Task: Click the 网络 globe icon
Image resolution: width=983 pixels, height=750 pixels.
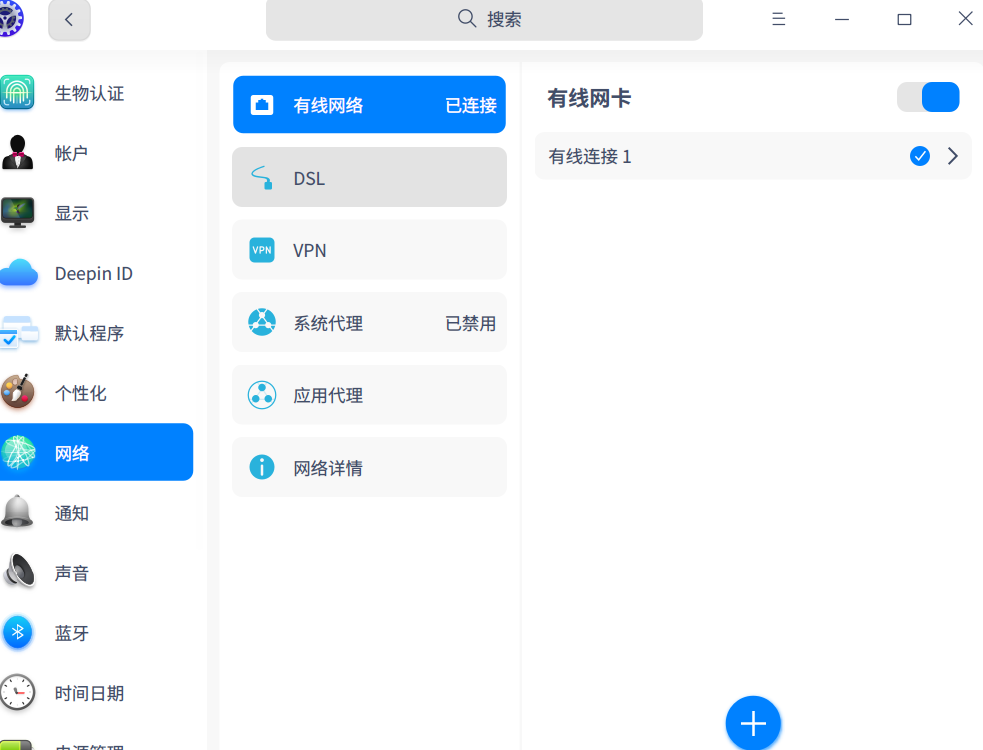Action: (x=18, y=452)
